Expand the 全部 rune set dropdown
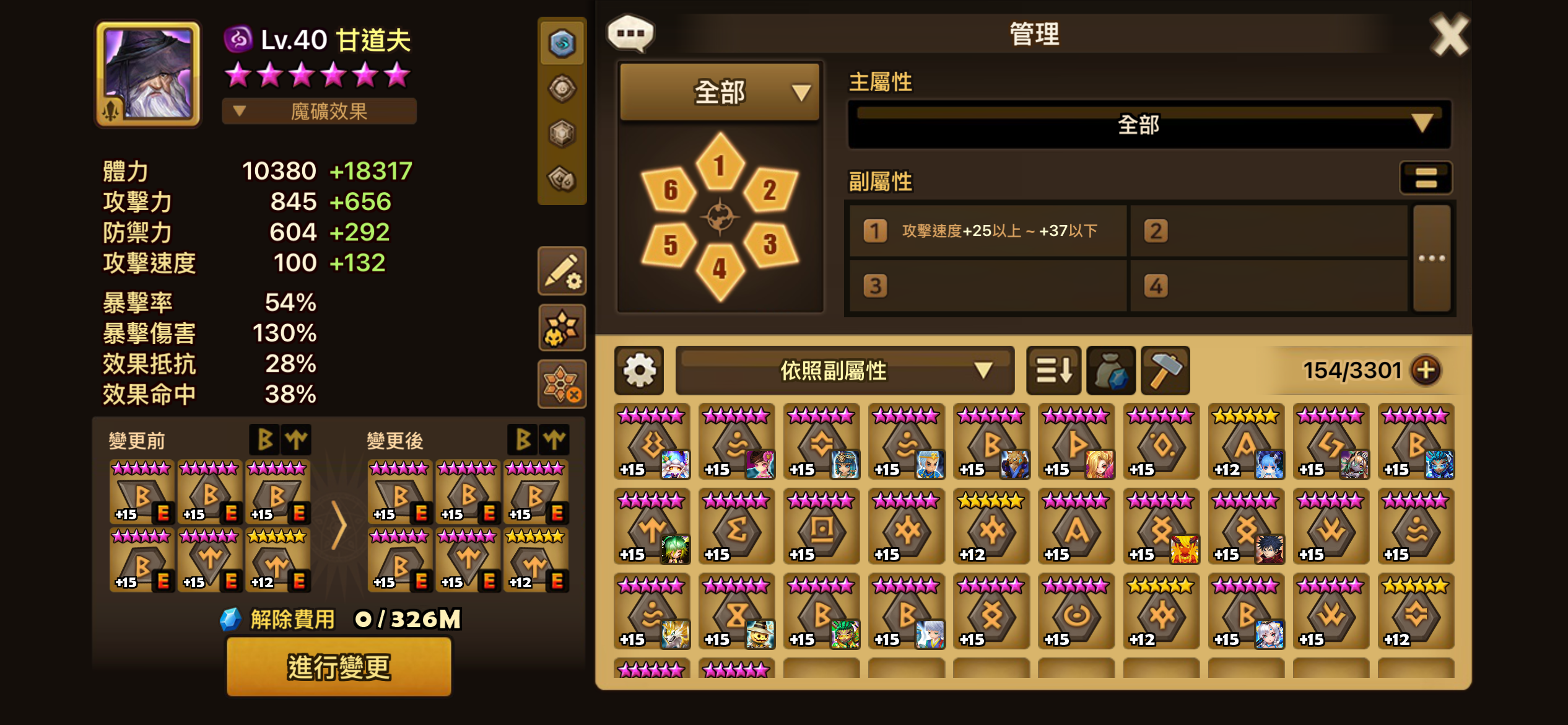 720,92
